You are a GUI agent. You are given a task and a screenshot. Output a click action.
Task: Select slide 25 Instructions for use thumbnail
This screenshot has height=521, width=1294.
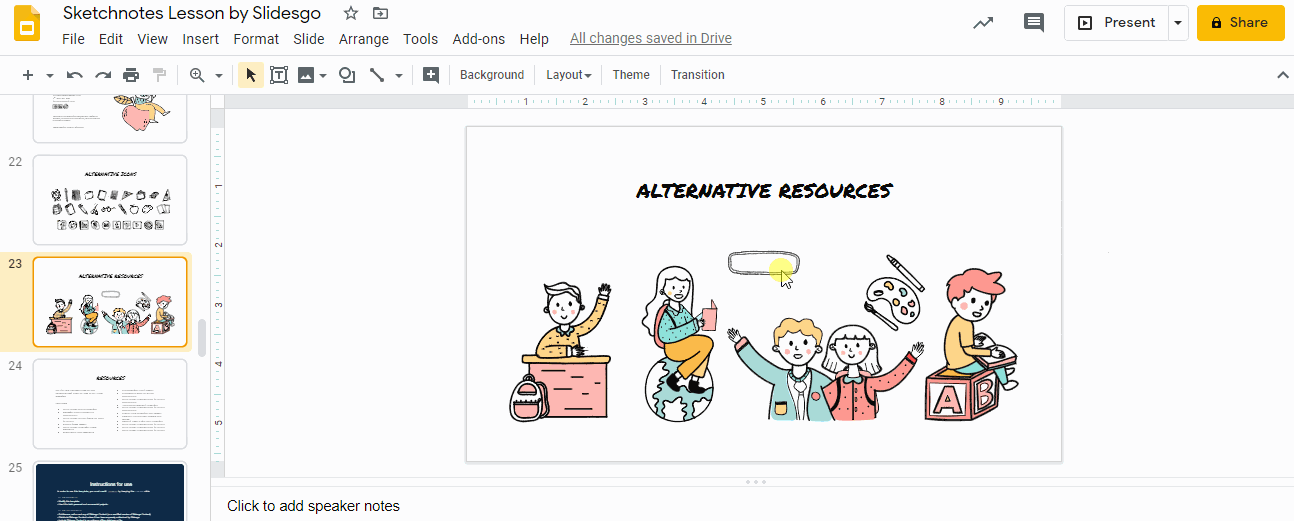(110, 491)
